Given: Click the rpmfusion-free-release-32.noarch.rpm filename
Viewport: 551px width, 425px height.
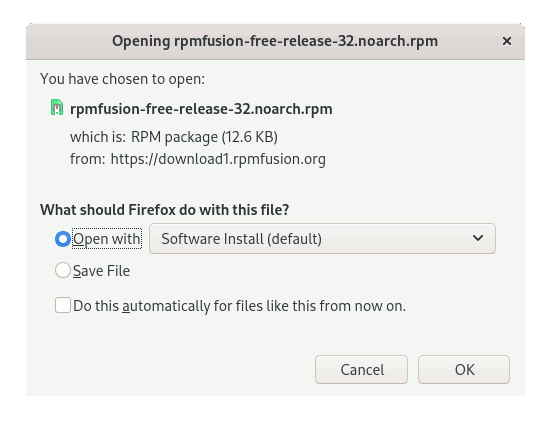Looking at the screenshot, I should (201, 109).
